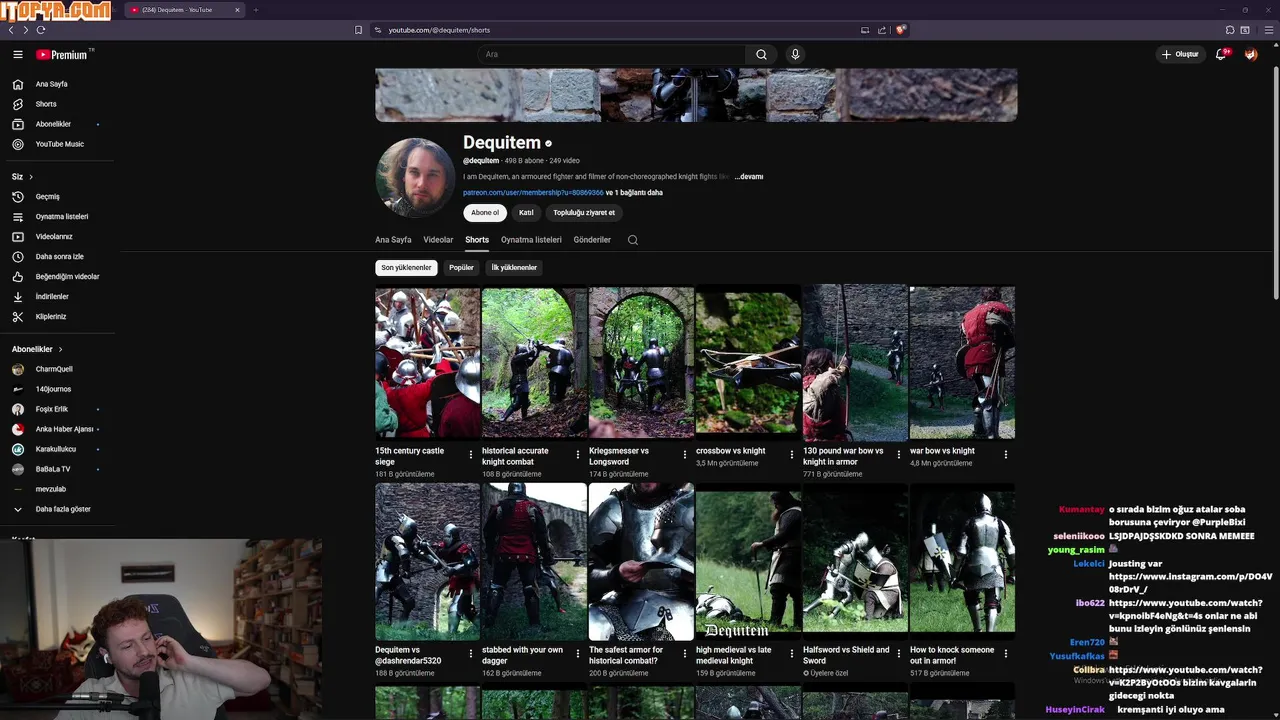This screenshot has width=1280, height=720.
Task: Open Klipleriniz in sidebar
Action: tap(50, 317)
